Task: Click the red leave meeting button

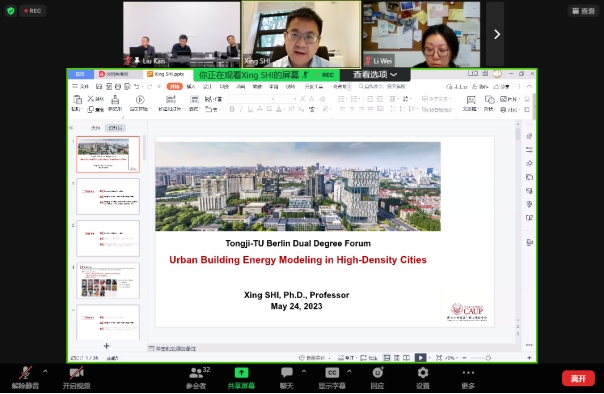Action: (578, 379)
